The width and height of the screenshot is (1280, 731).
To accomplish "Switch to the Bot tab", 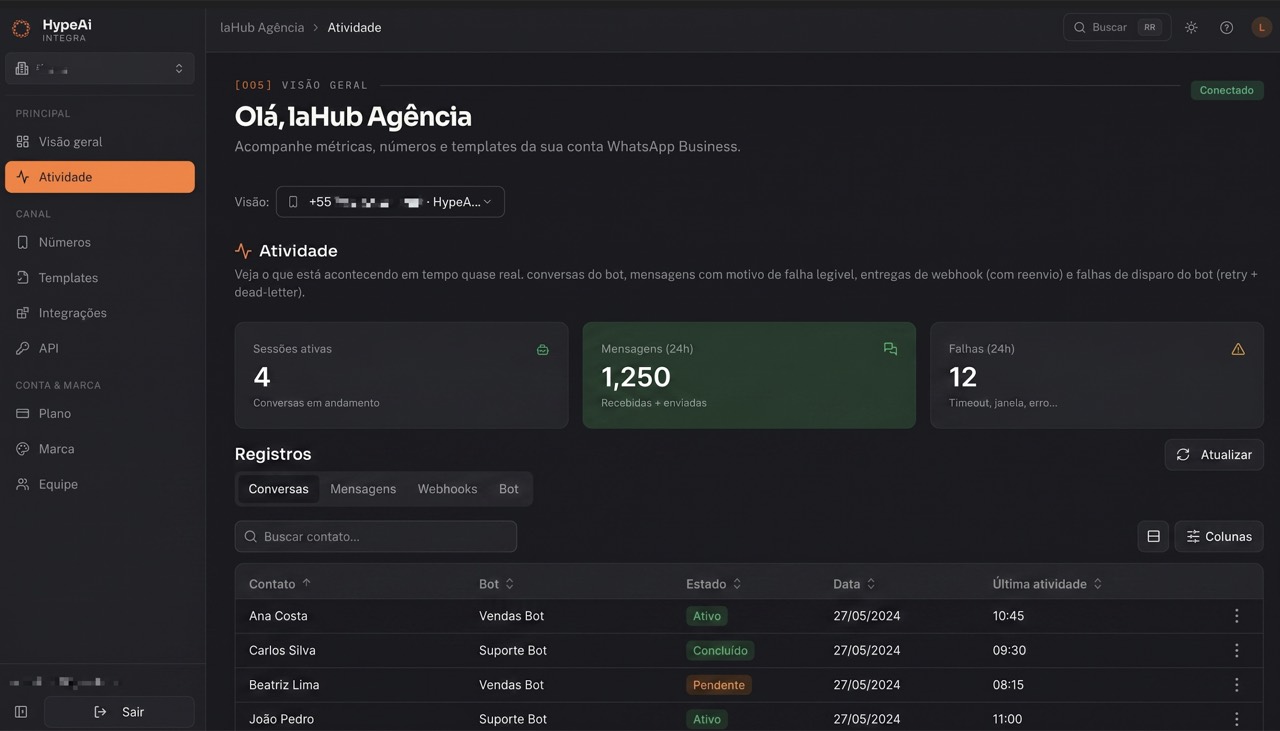I will point(509,489).
